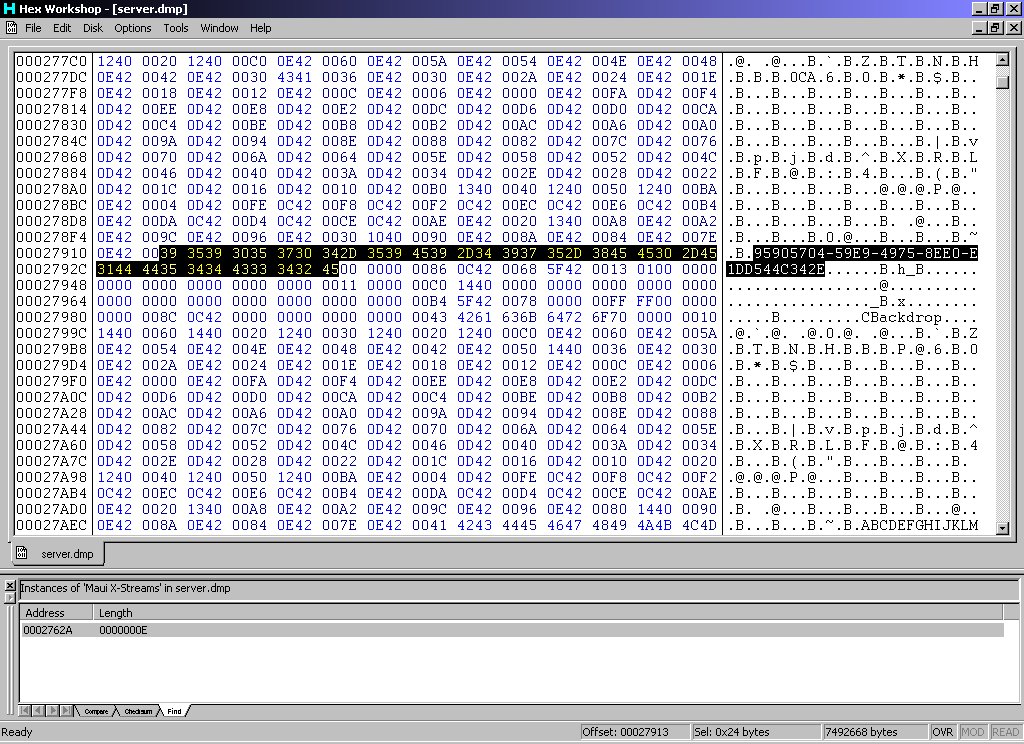Viewport: 1024px width, 744px height.
Task: Click the offset label 00027910
Action: pyautogui.click(x=52, y=253)
